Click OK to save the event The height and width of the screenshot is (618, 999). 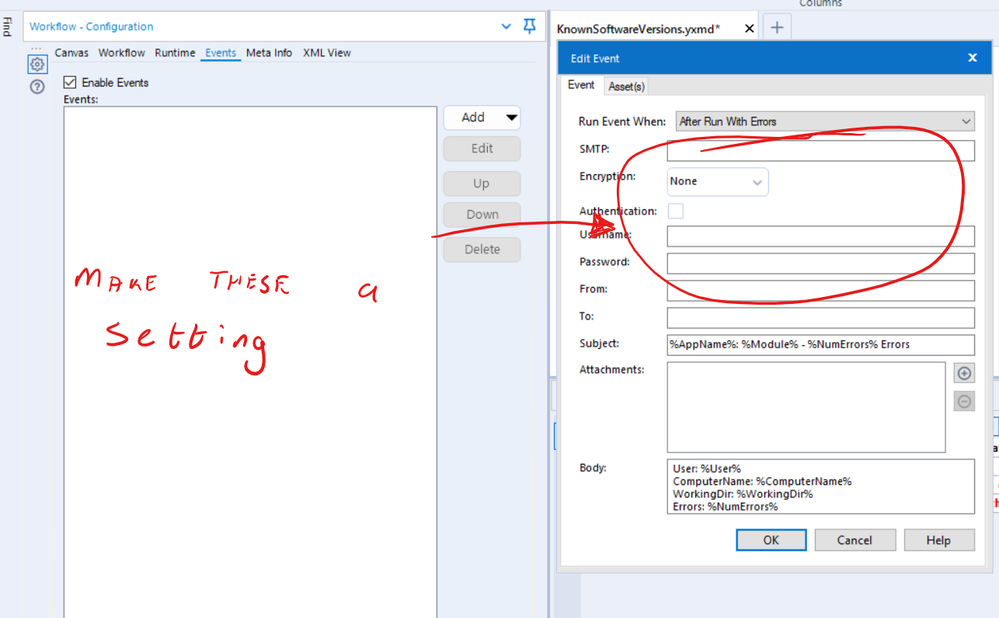(x=770, y=539)
